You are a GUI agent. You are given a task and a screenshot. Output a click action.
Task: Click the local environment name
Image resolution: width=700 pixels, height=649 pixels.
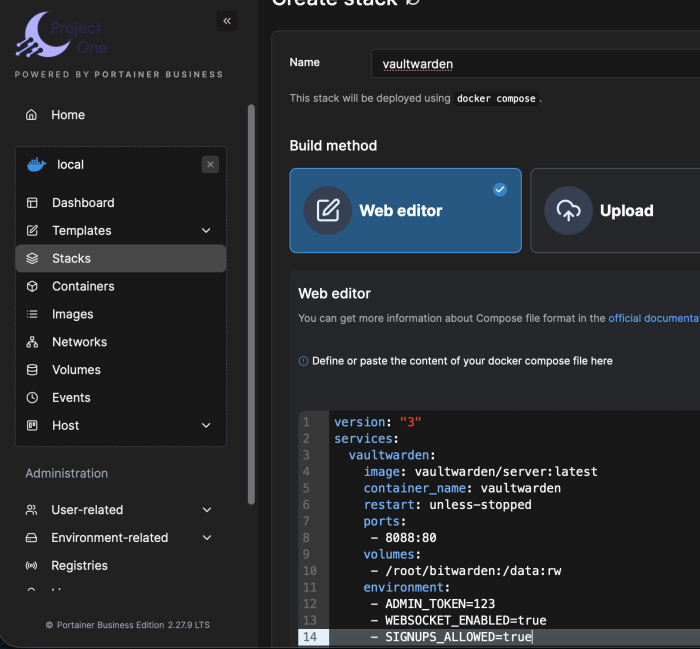pos(70,165)
